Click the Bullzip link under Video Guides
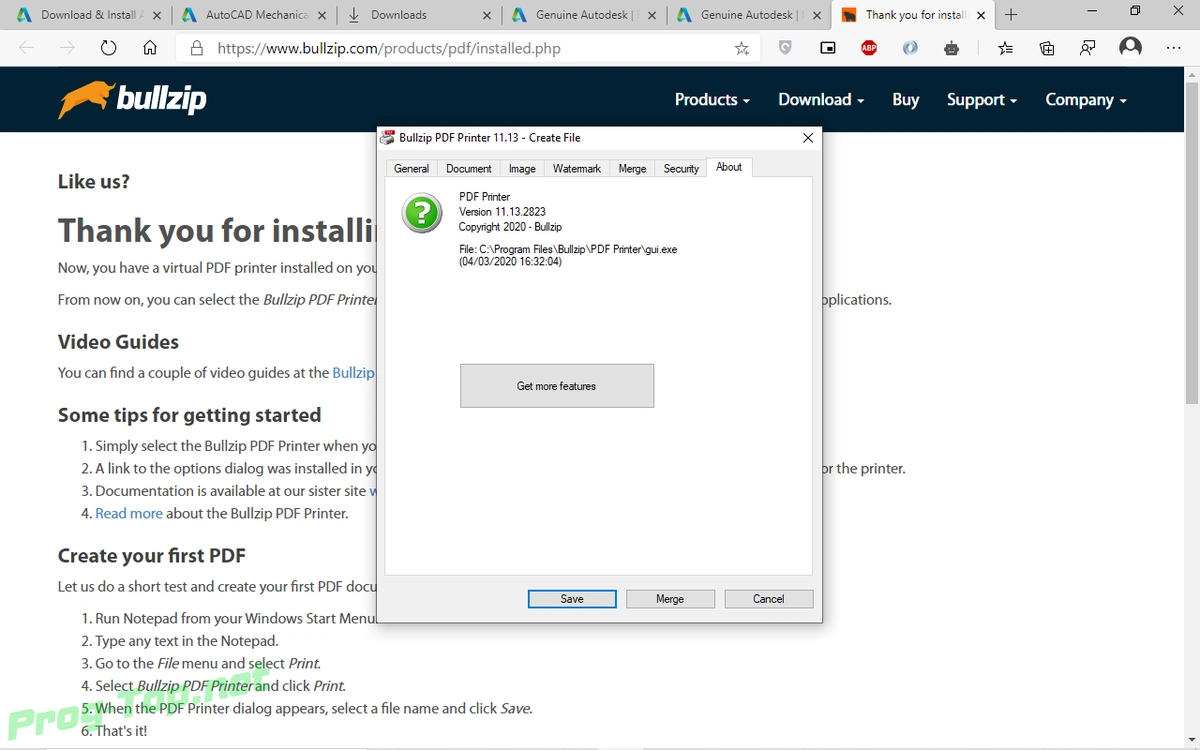This screenshot has height=750, width=1200. [x=353, y=372]
